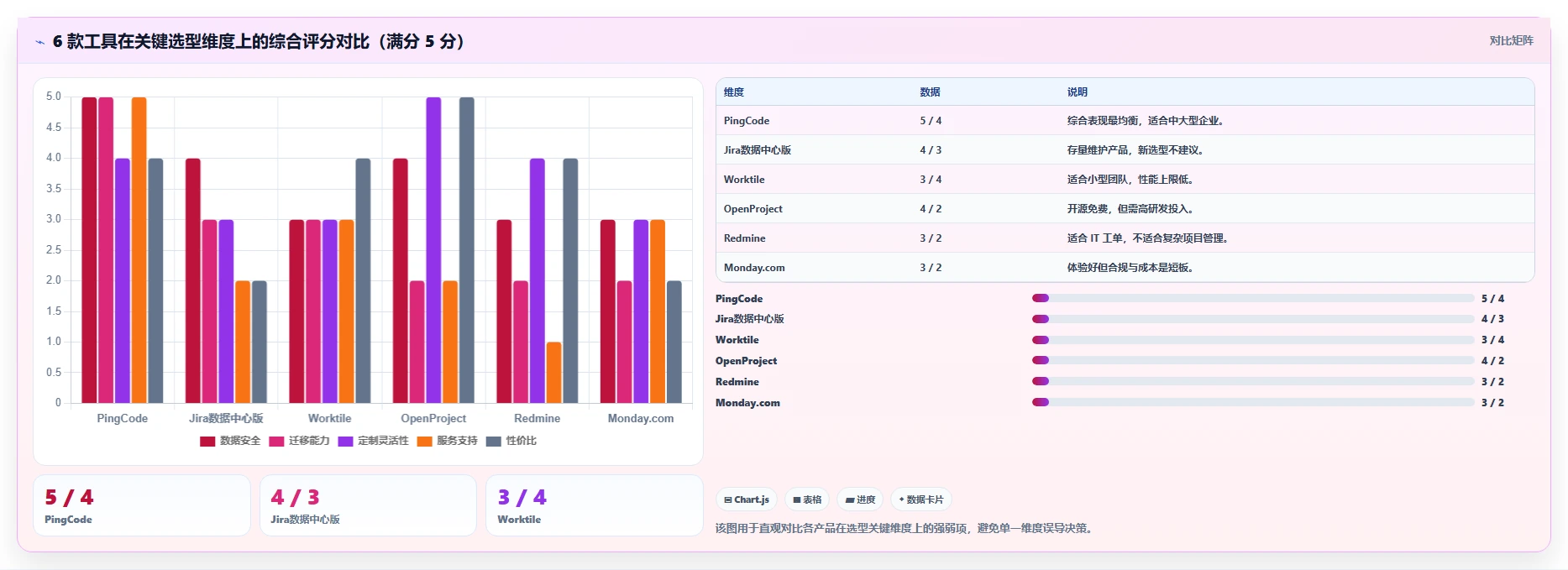
Task: Select the 说明 column header
Action: 1078,92
